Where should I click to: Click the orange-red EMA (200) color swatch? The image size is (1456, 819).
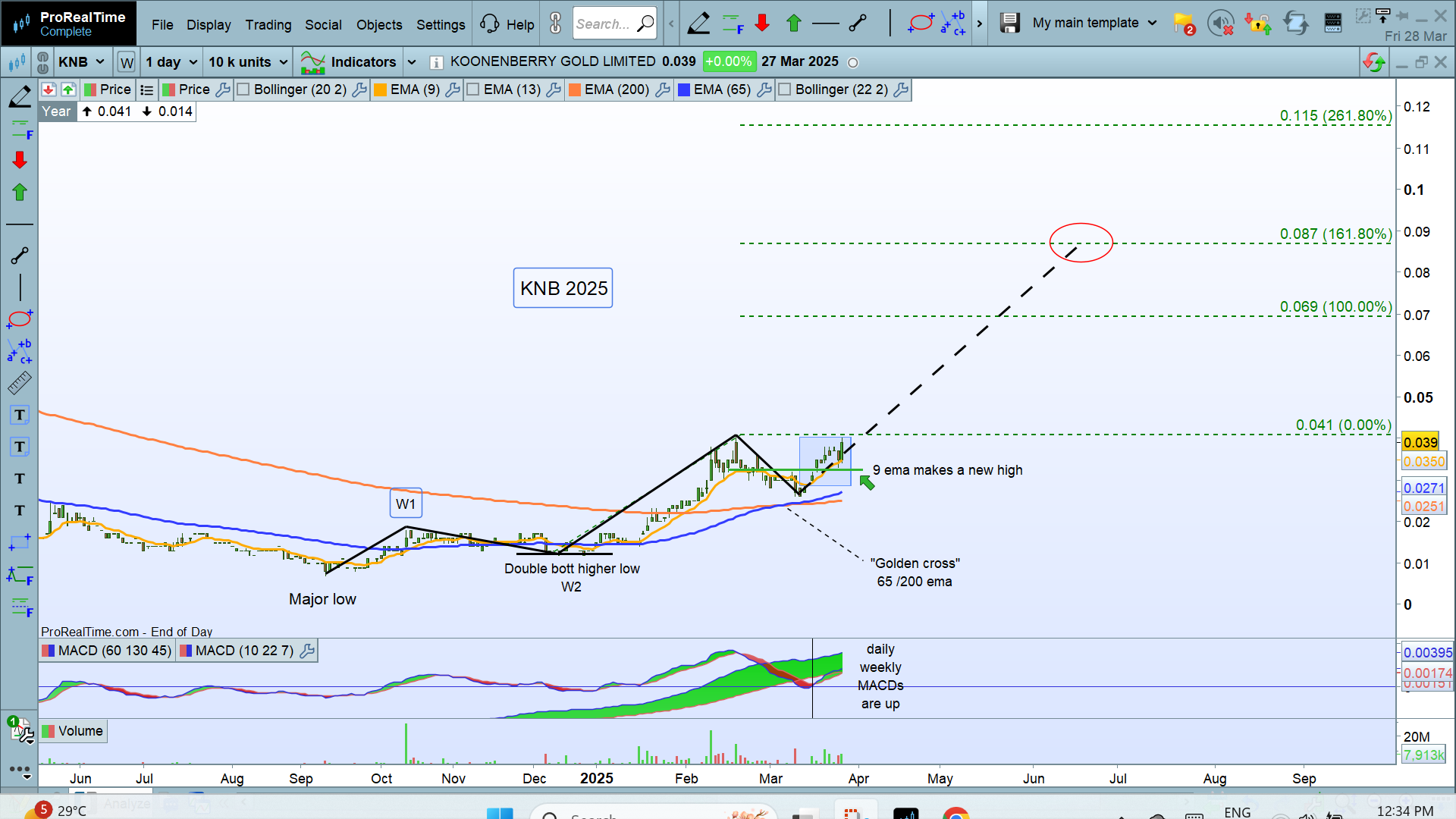point(575,89)
